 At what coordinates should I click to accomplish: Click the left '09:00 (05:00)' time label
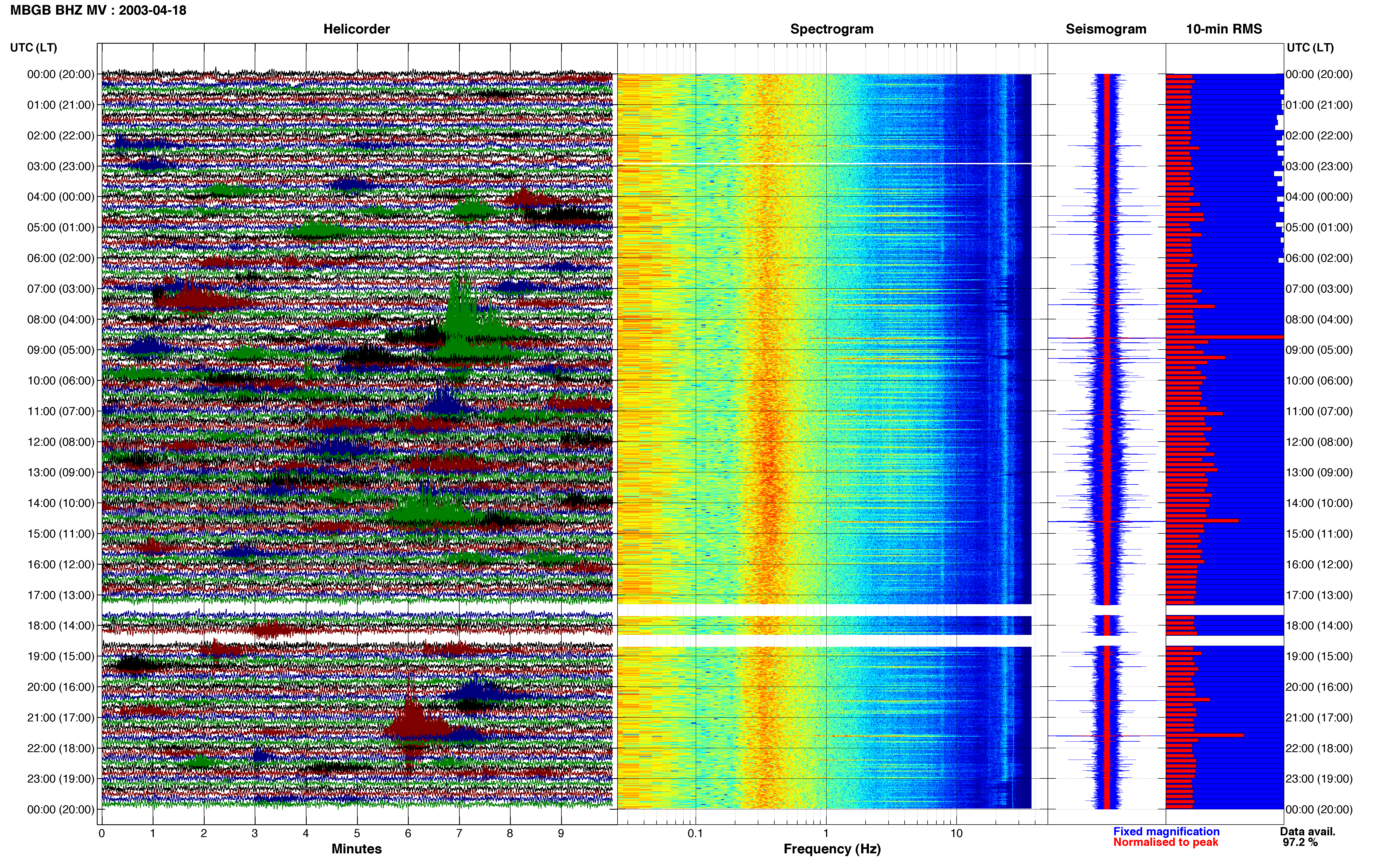tap(60, 350)
